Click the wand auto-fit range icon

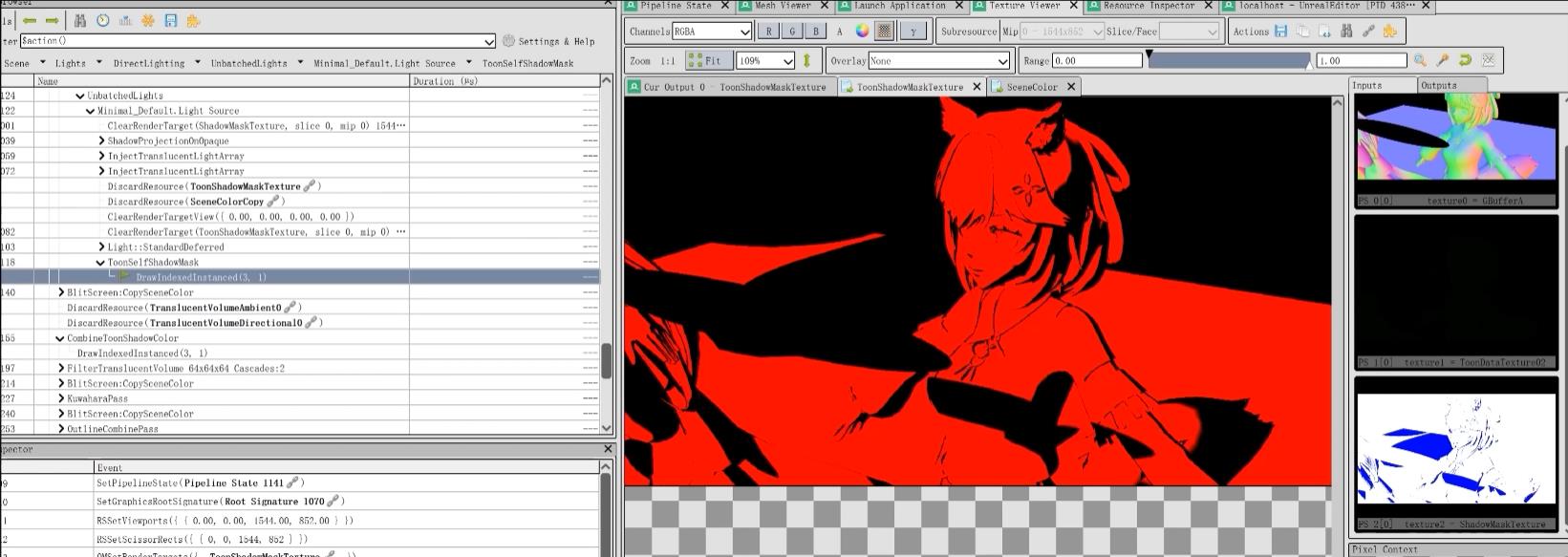(1443, 60)
